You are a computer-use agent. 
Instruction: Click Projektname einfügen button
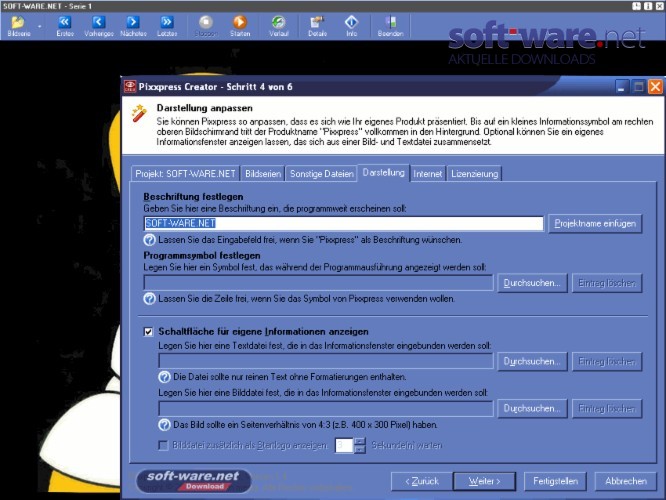click(x=595, y=223)
